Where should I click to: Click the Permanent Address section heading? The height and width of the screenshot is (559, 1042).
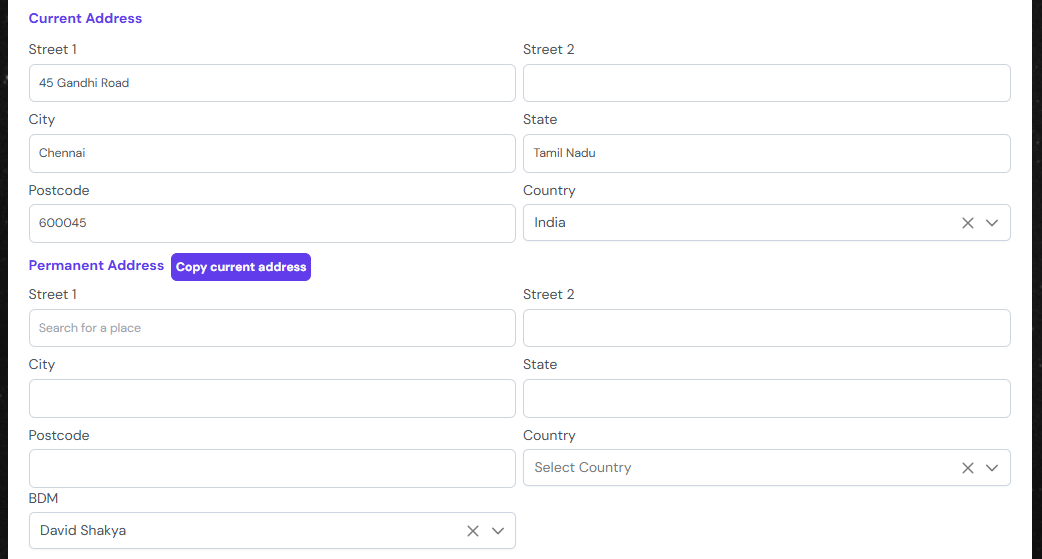tap(96, 266)
